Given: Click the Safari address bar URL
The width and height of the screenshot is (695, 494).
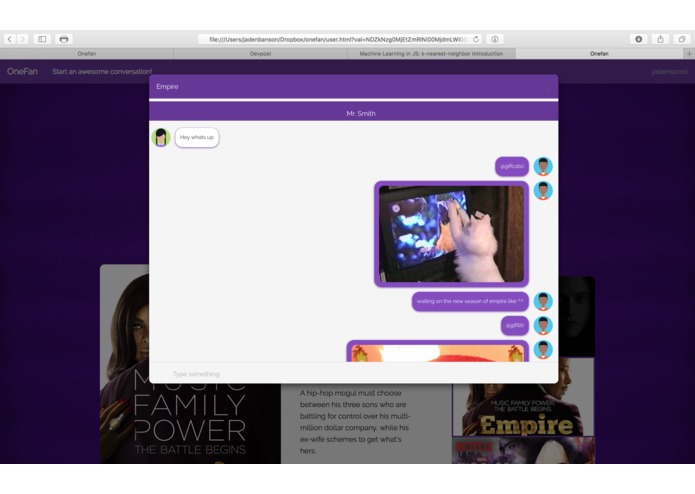Looking at the screenshot, I should (x=339, y=39).
